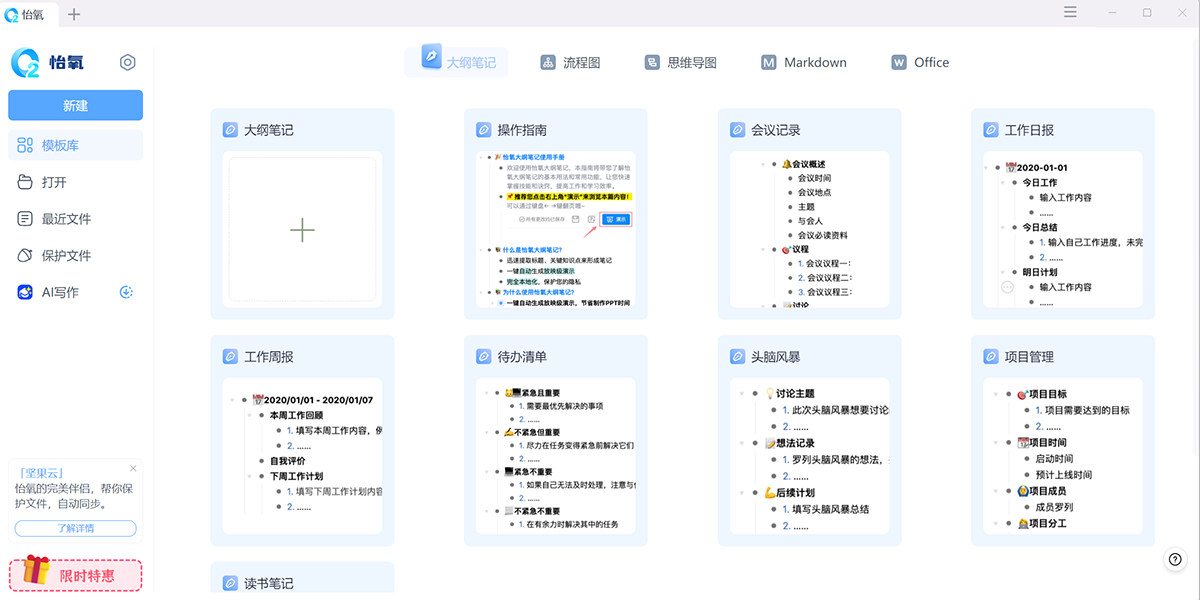
Task: Click the 保护文件 shield icon
Action: coord(26,255)
